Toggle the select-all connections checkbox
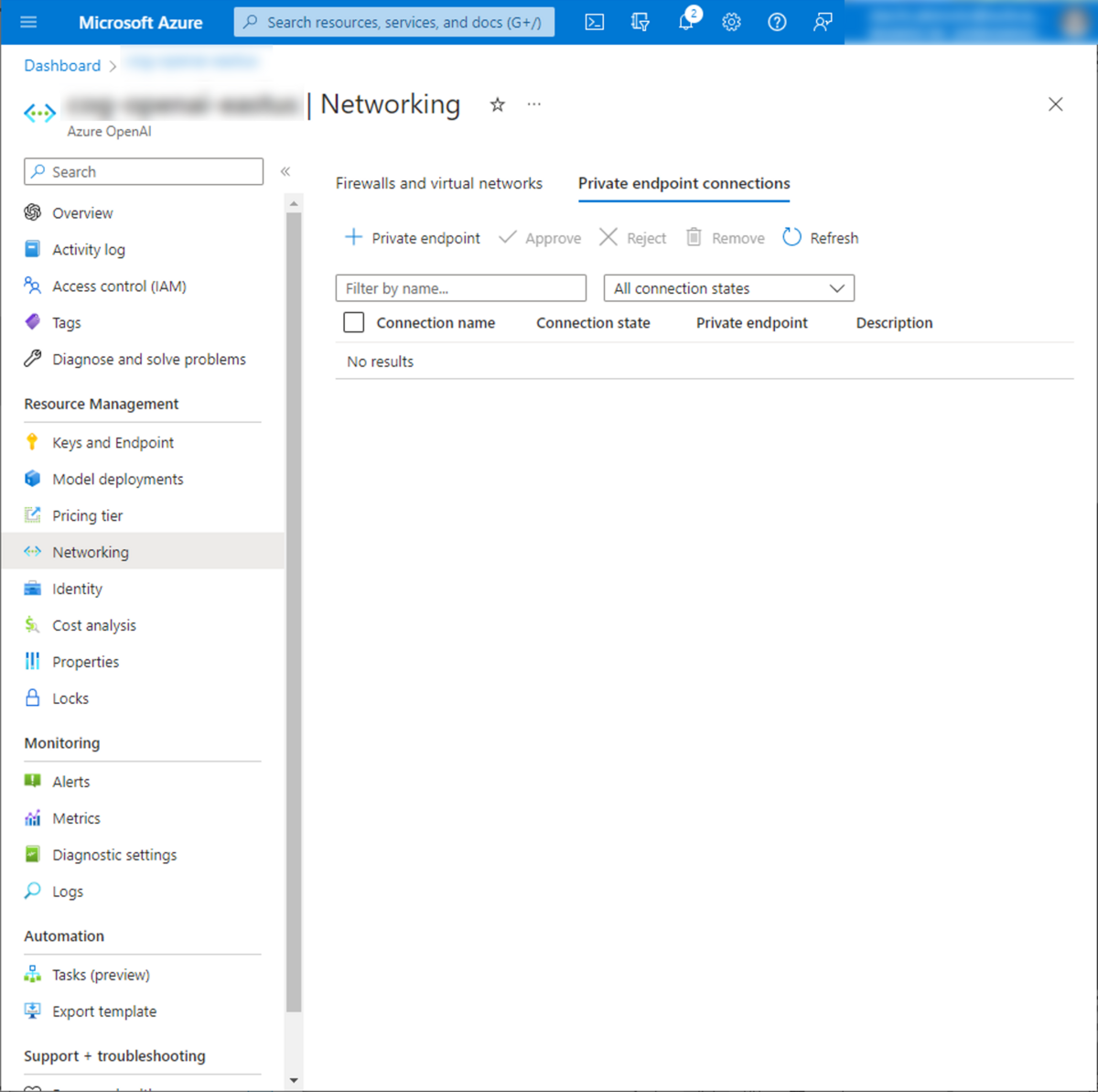Image resolution: width=1098 pixels, height=1092 pixels. pos(354,322)
